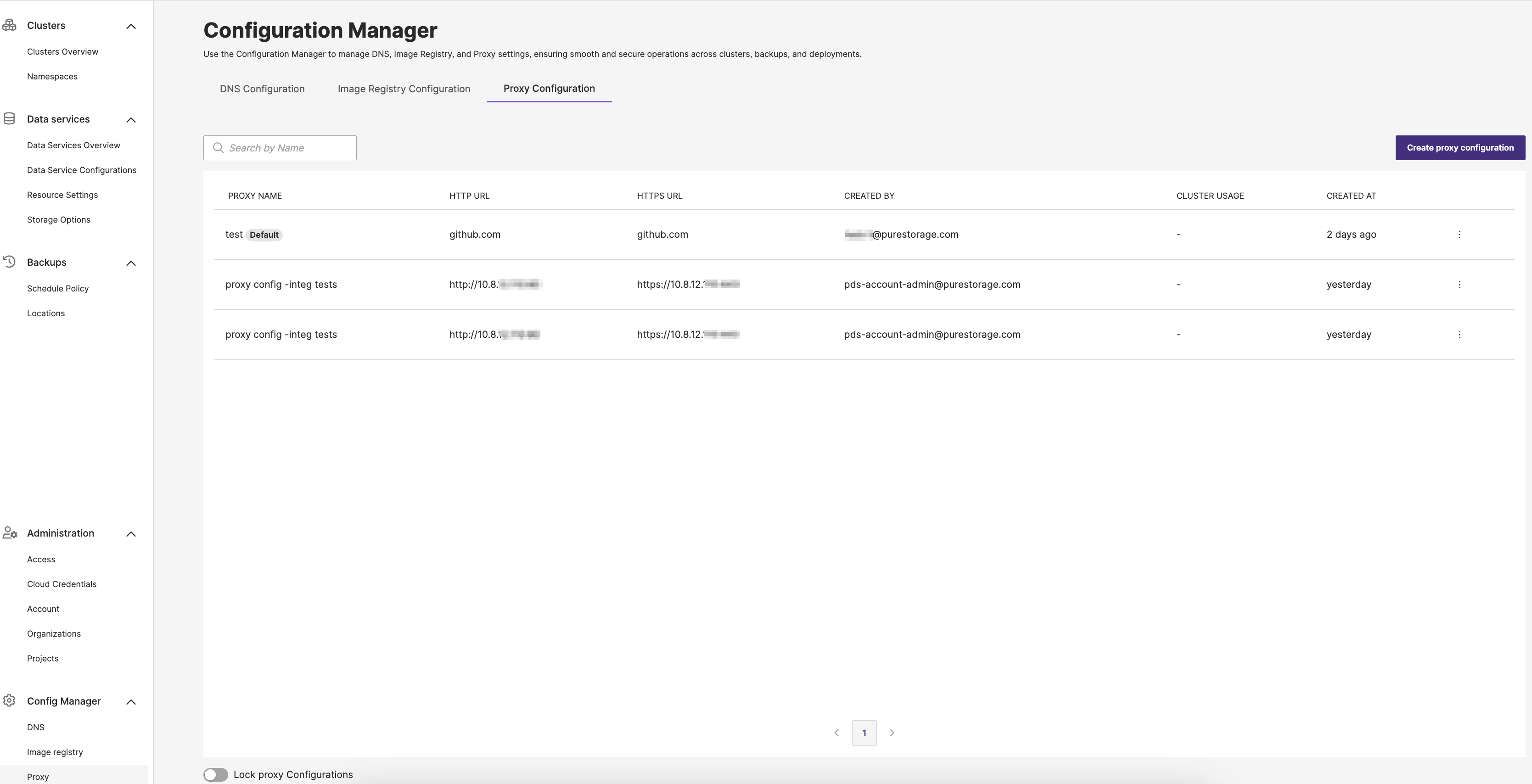
Task: Click the Backups history clock icon
Action: [x=9, y=262]
